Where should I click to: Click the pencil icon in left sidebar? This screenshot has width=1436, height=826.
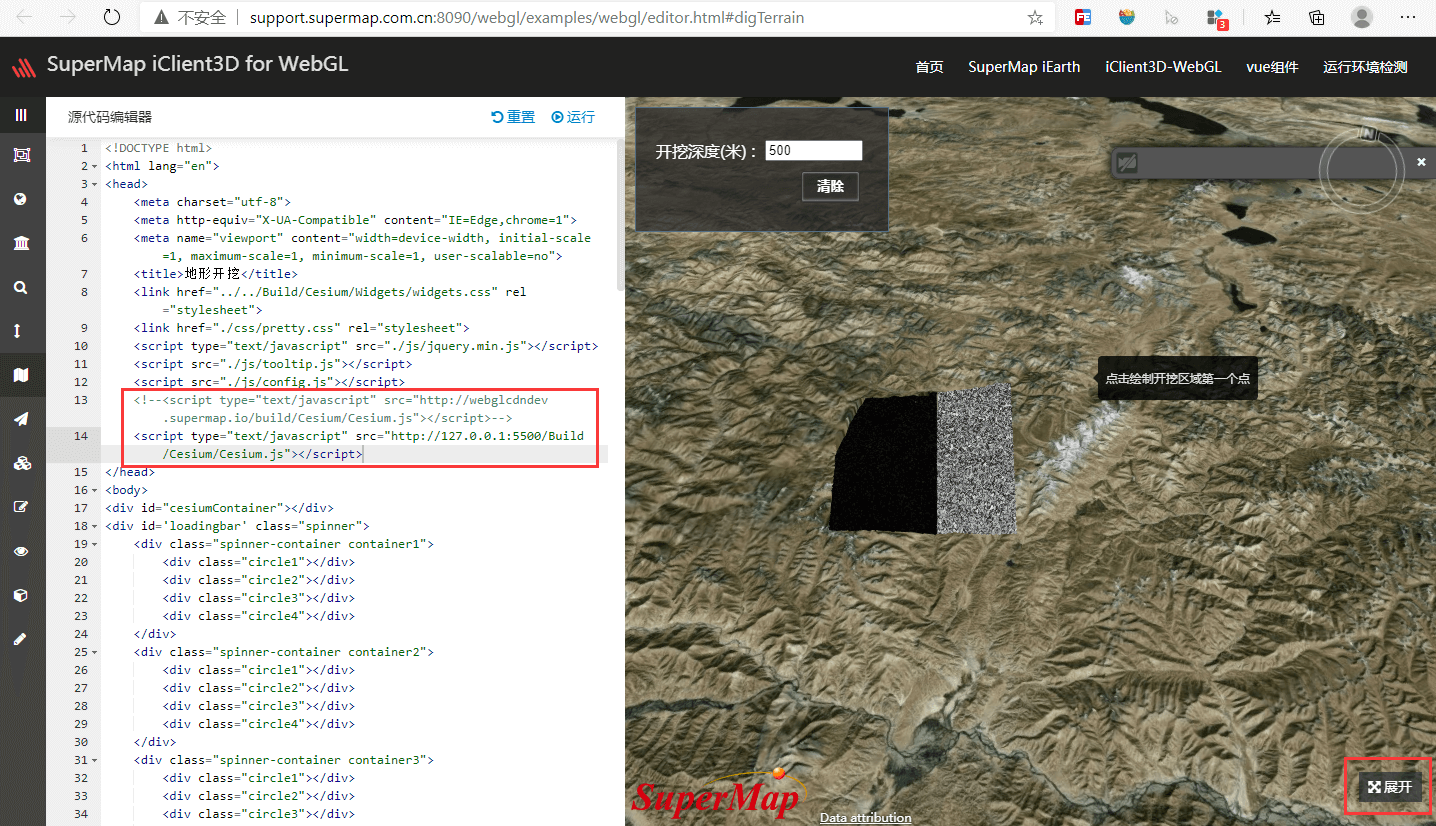[20, 639]
